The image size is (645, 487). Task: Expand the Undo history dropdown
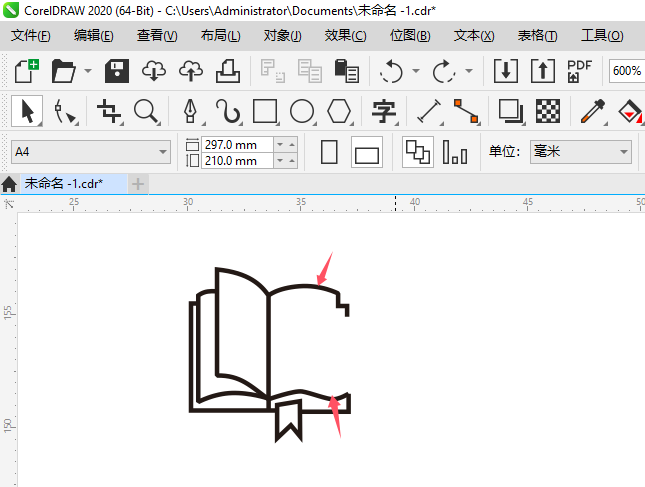[415, 71]
